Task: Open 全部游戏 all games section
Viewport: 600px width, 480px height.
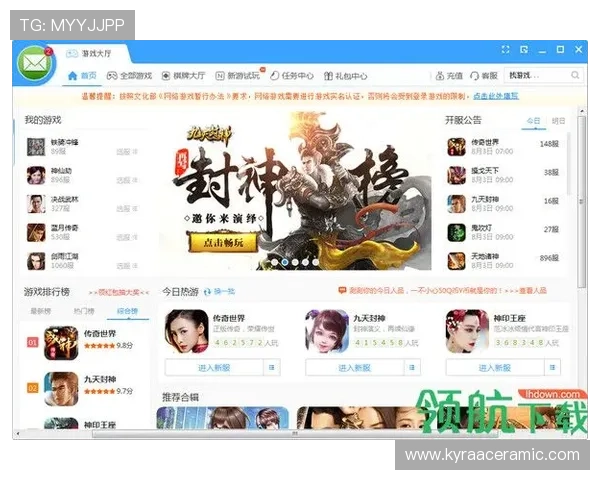Action: 129,76
